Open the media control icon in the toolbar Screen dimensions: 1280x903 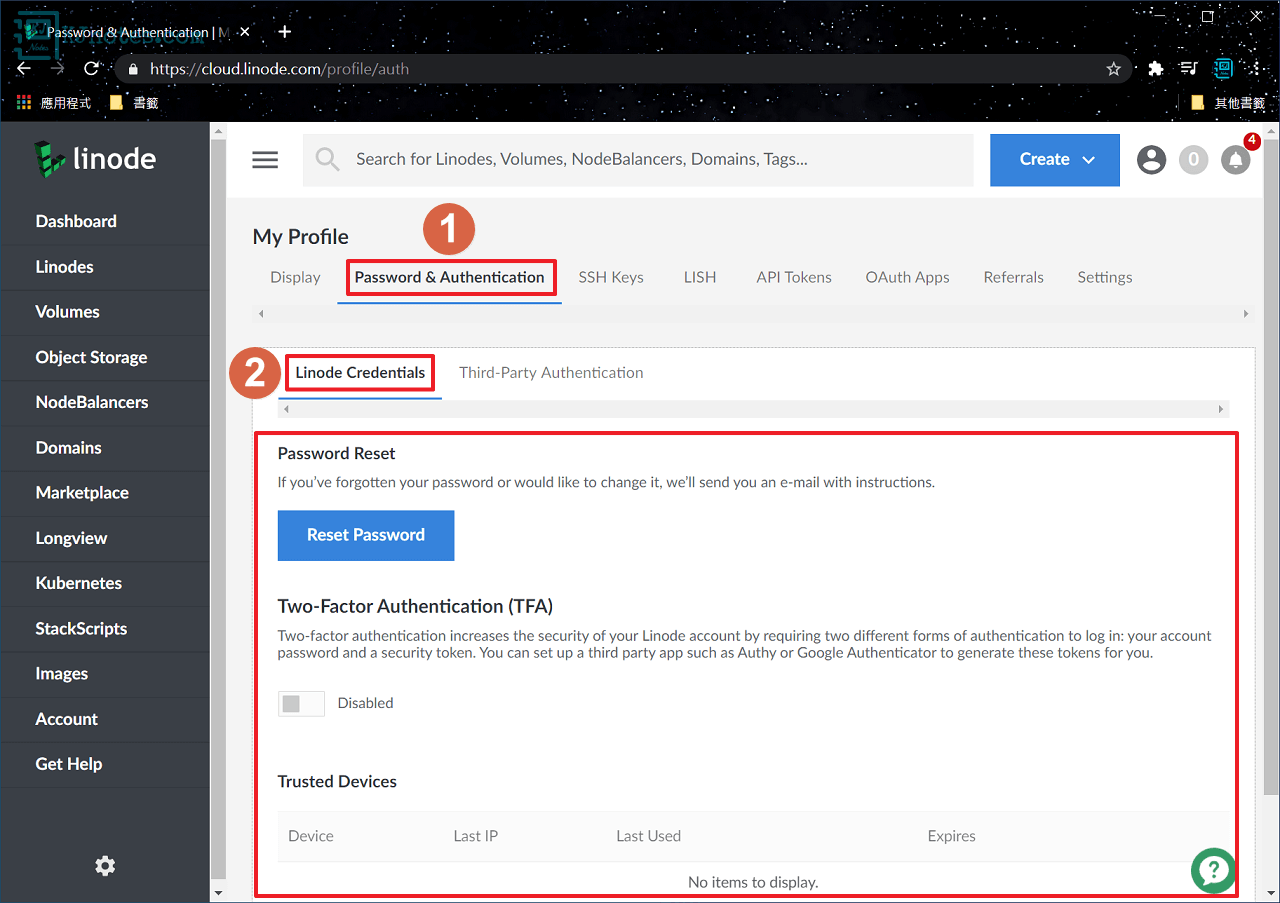pos(1189,69)
